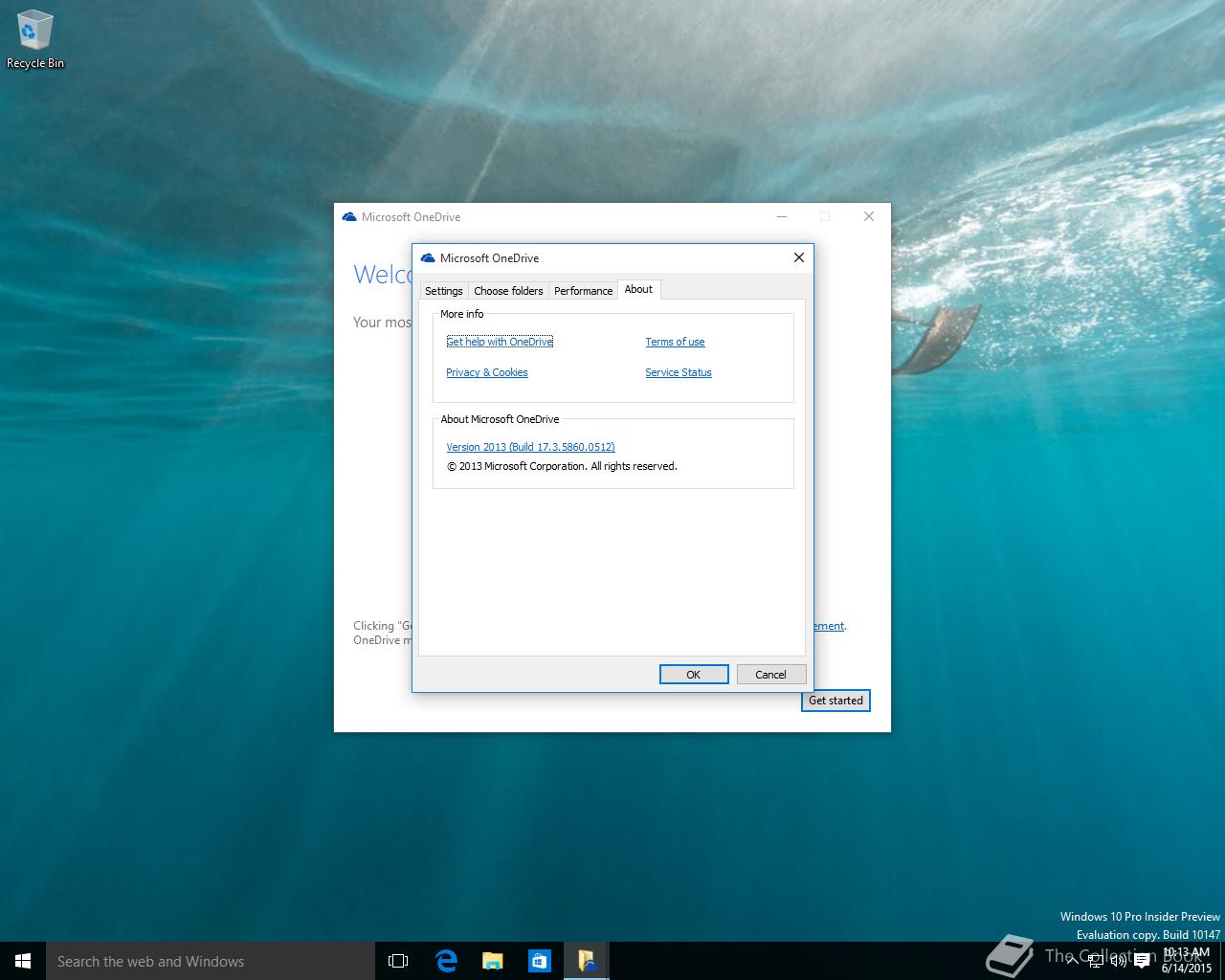Image resolution: width=1225 pixels, height=980 pixels.
Task: Switch to the Settings tab
Action: pos(443,291)
